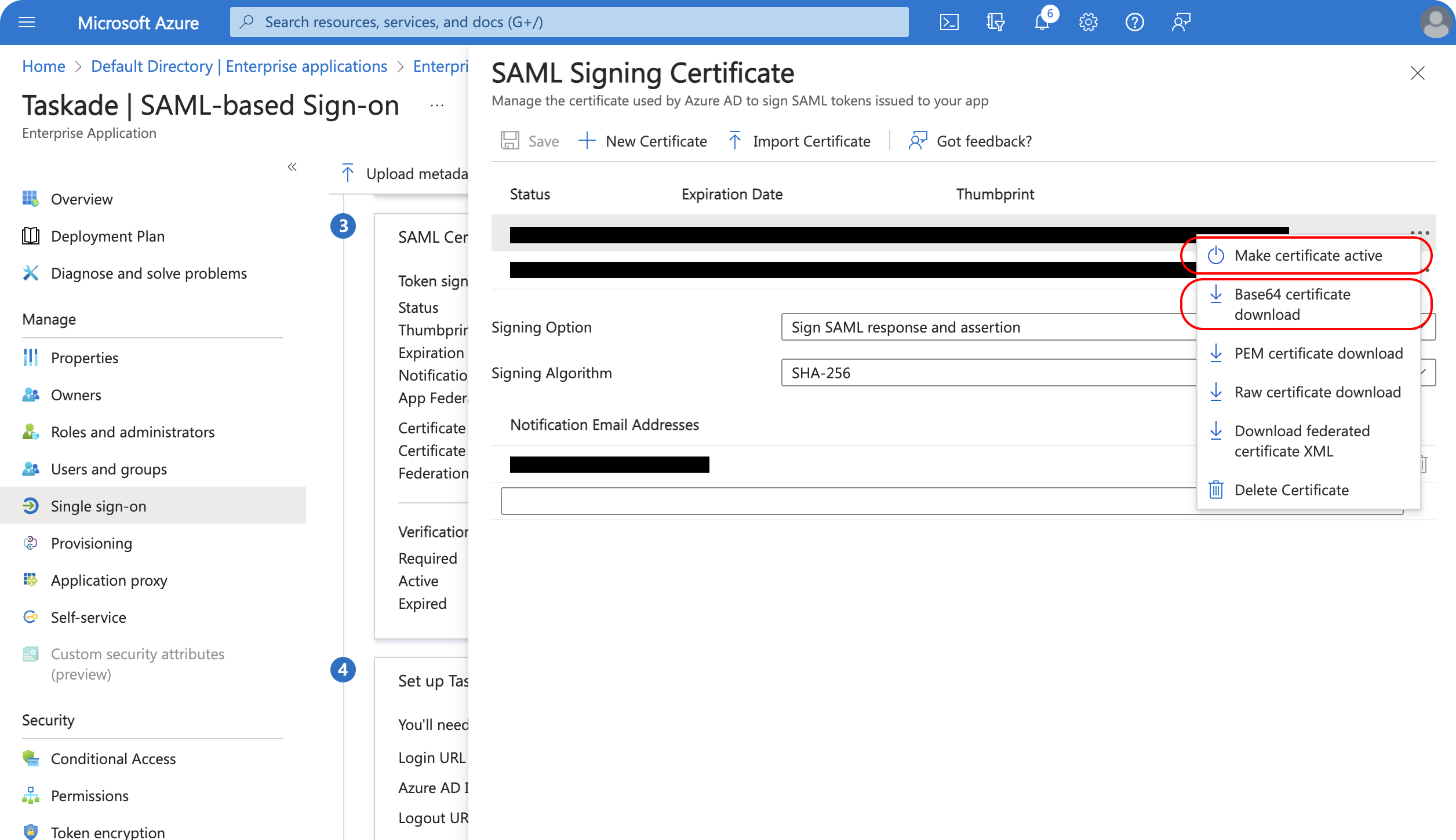Open the notifications bell
1456x840 pixels.
click(1042, 23)
